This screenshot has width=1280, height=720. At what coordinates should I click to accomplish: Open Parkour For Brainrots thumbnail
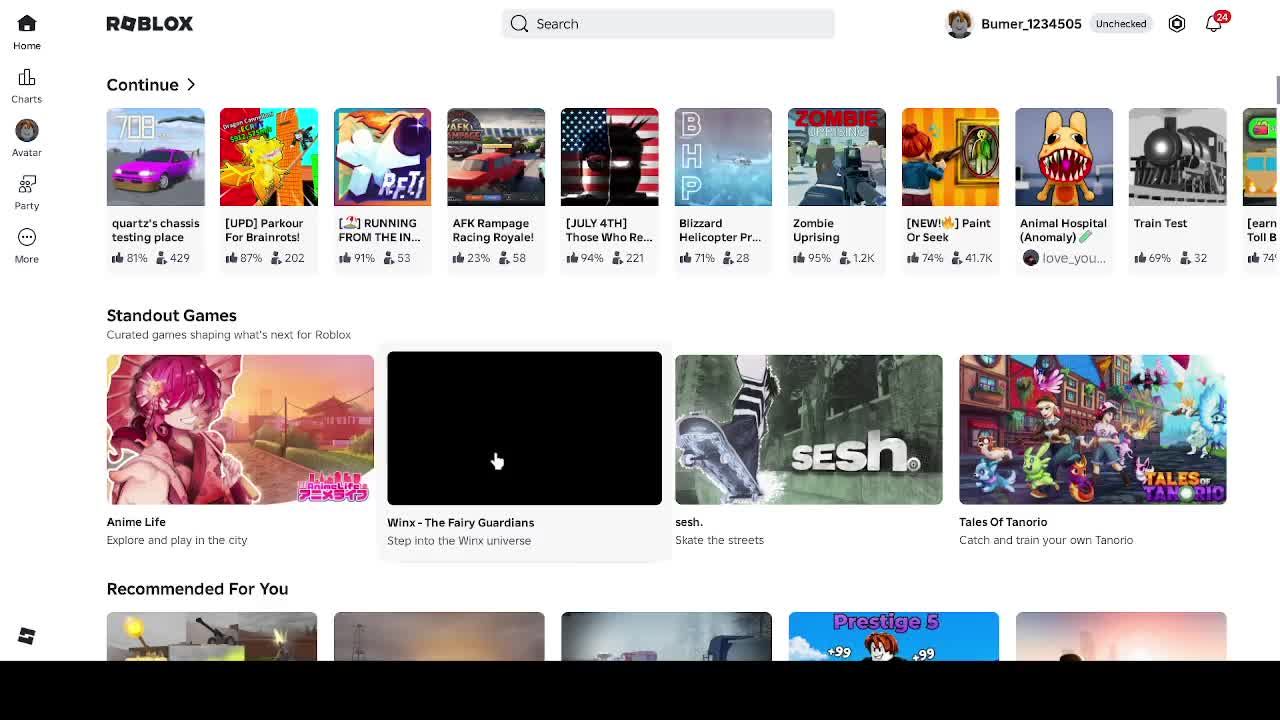point(269,157)
